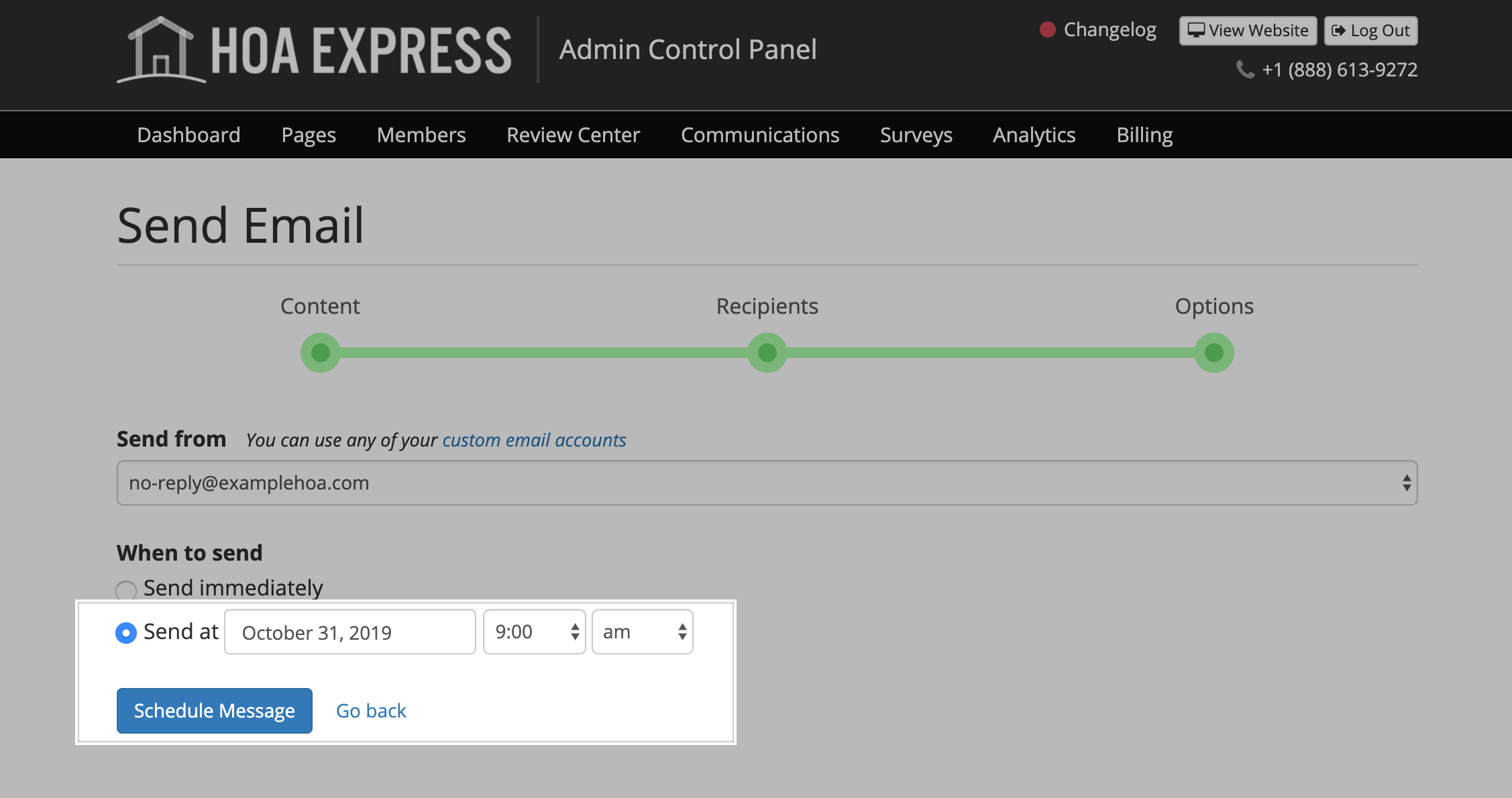Select the Send at radio button

point(126,632)
